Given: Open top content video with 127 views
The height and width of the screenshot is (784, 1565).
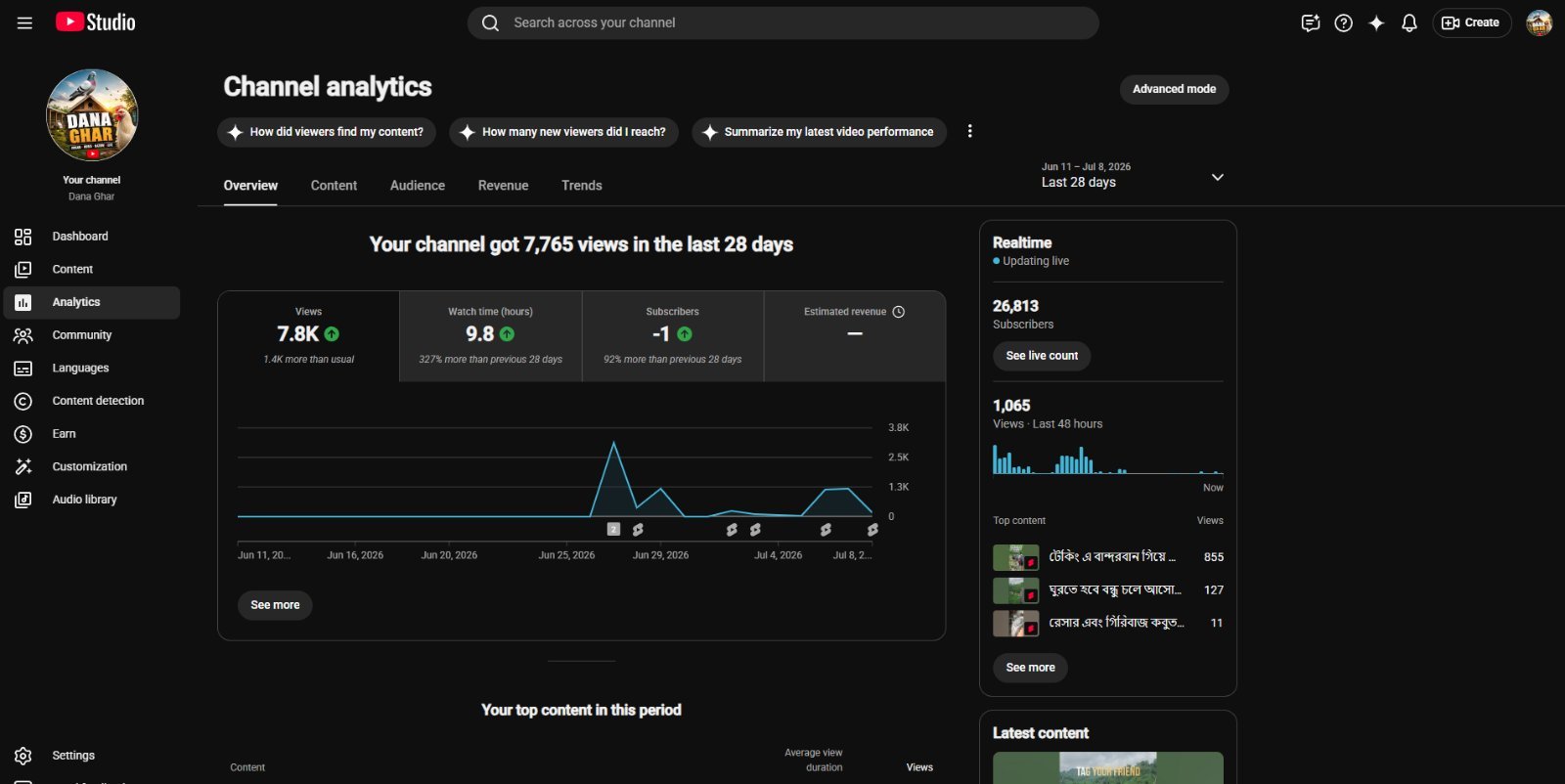Looking at the screenshot, I should [1108, 590].
